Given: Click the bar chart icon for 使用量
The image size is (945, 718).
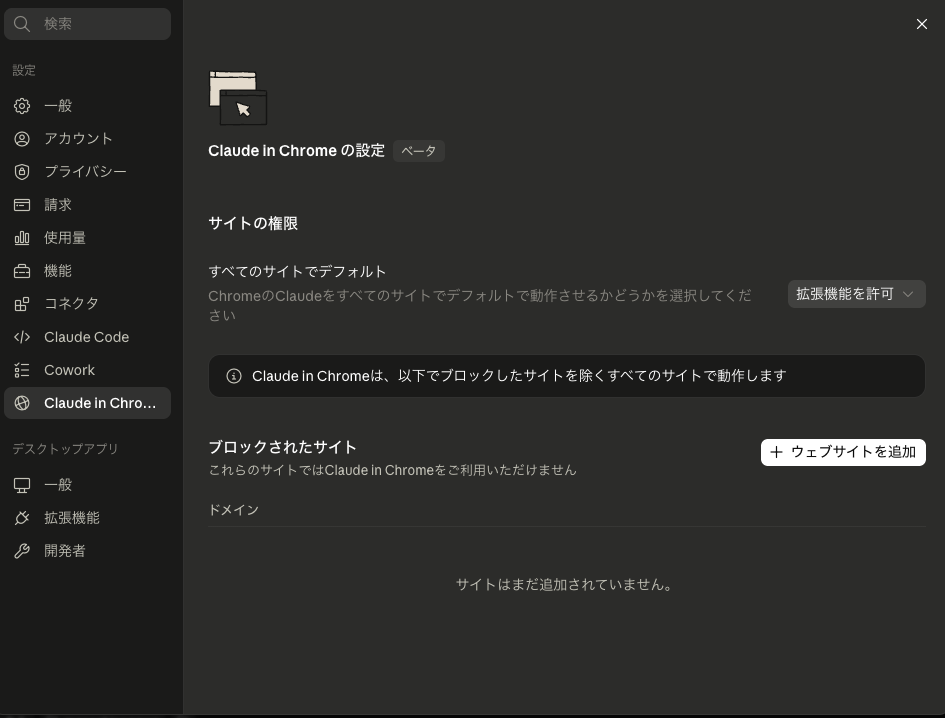Looking at the screenshot, I should click(22, 238).
